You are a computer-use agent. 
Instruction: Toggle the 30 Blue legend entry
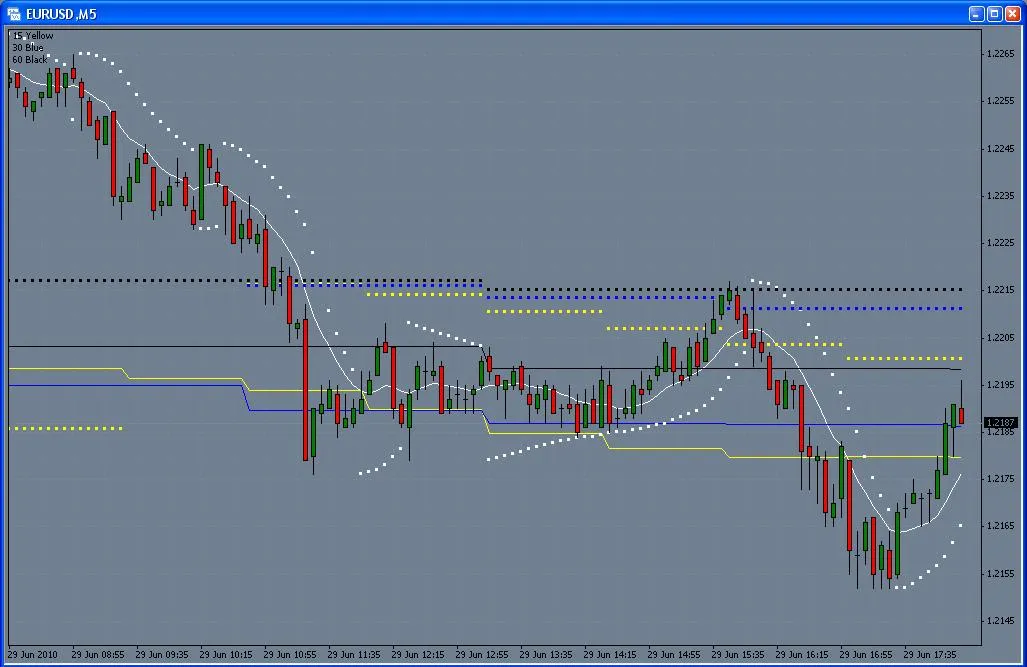click(x=26, y=46)
